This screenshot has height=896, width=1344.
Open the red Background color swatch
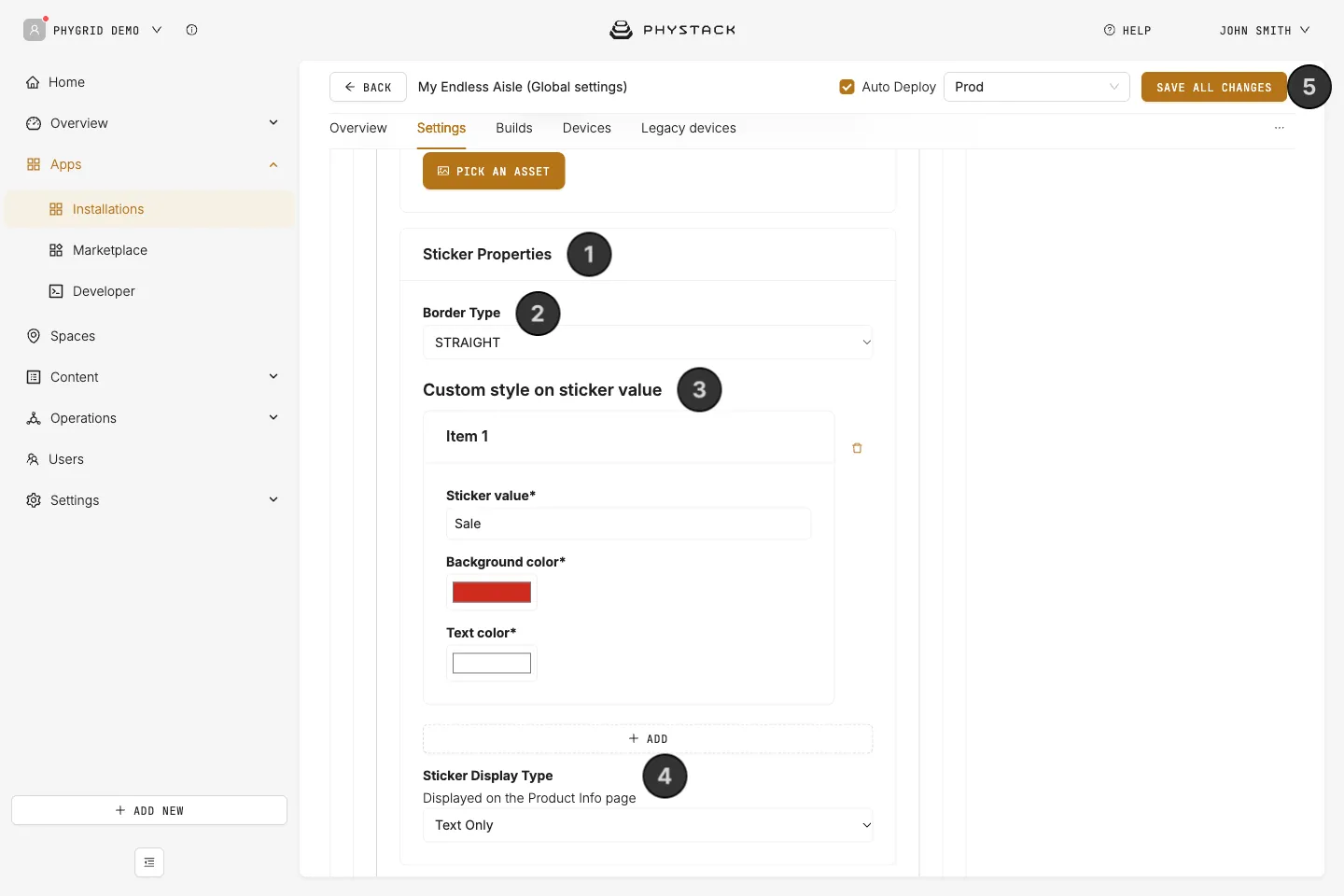[x=492, y=592]
